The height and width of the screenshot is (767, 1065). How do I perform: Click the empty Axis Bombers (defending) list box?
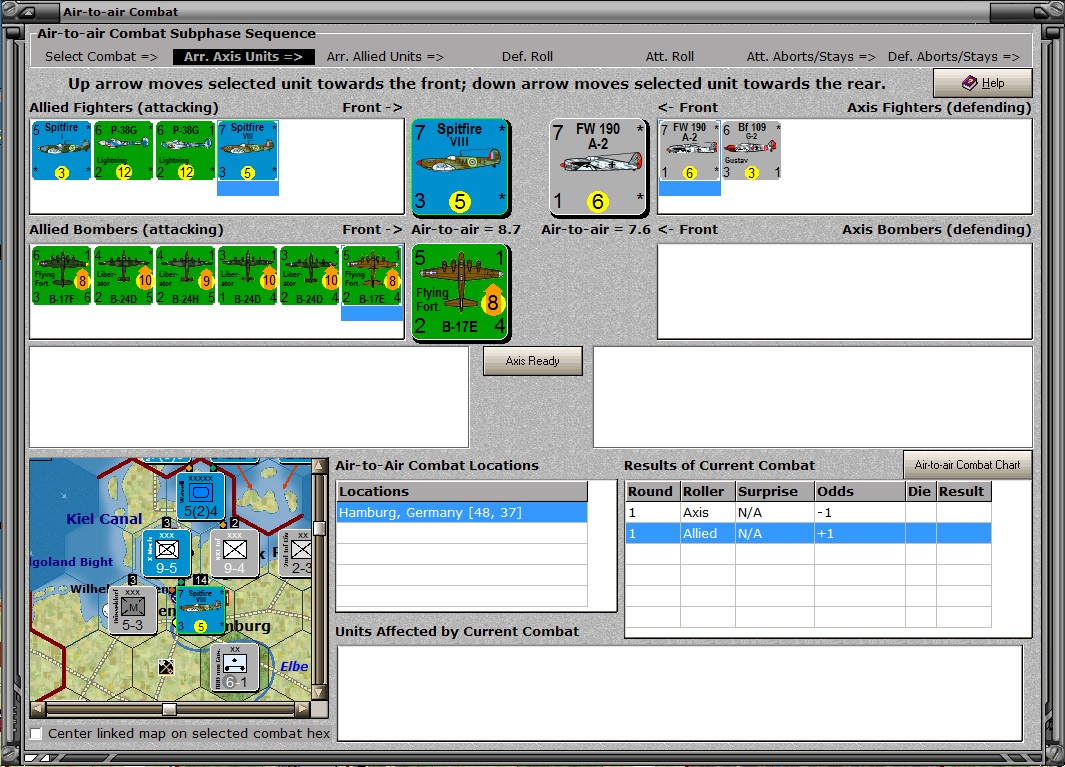844,291
